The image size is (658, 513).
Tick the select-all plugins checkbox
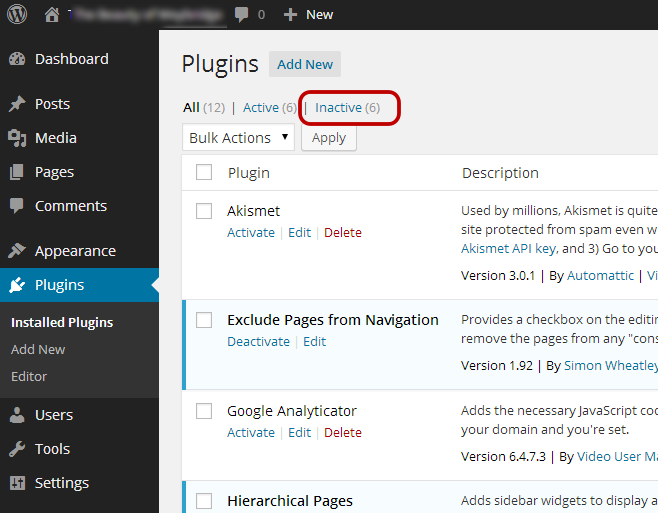coord(204,172)
